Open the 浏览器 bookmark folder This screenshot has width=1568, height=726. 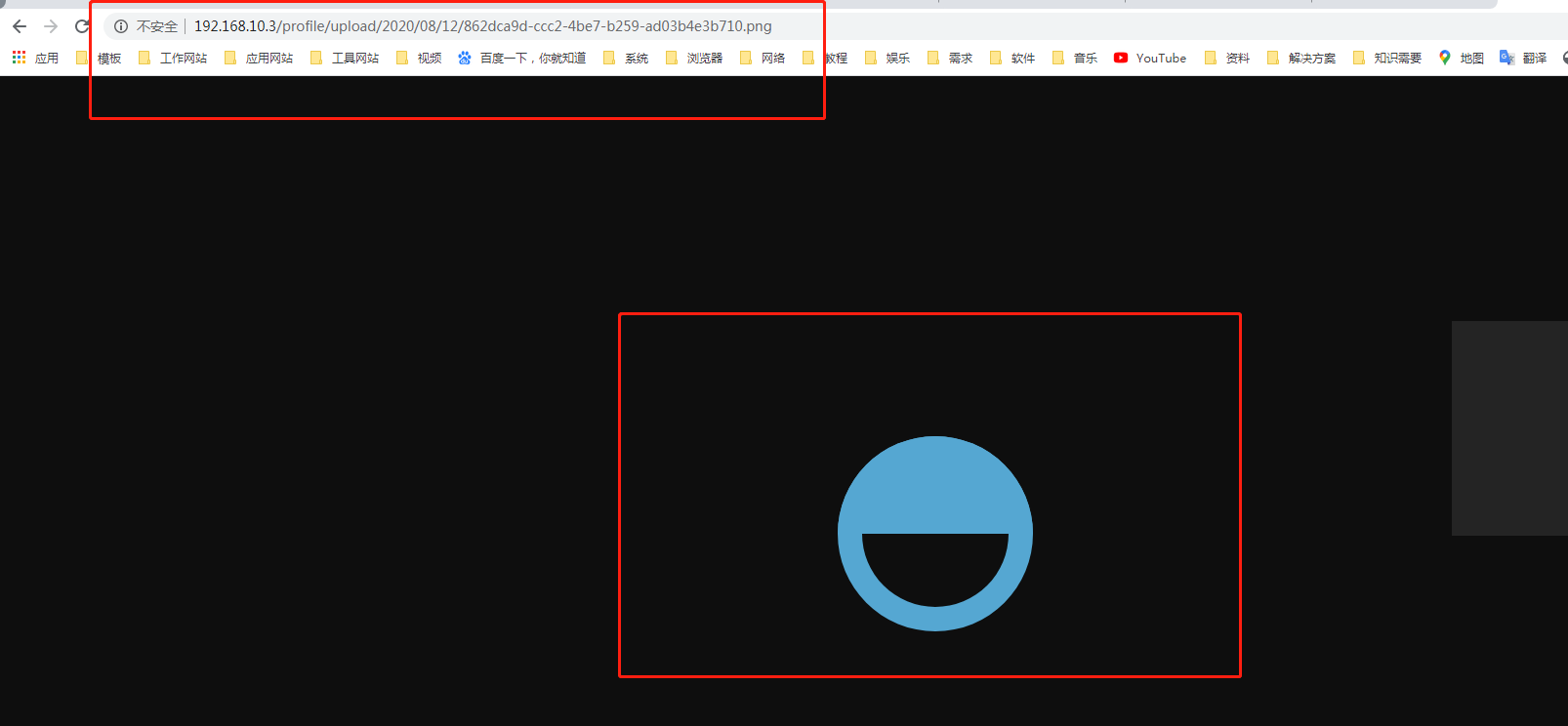694,59
